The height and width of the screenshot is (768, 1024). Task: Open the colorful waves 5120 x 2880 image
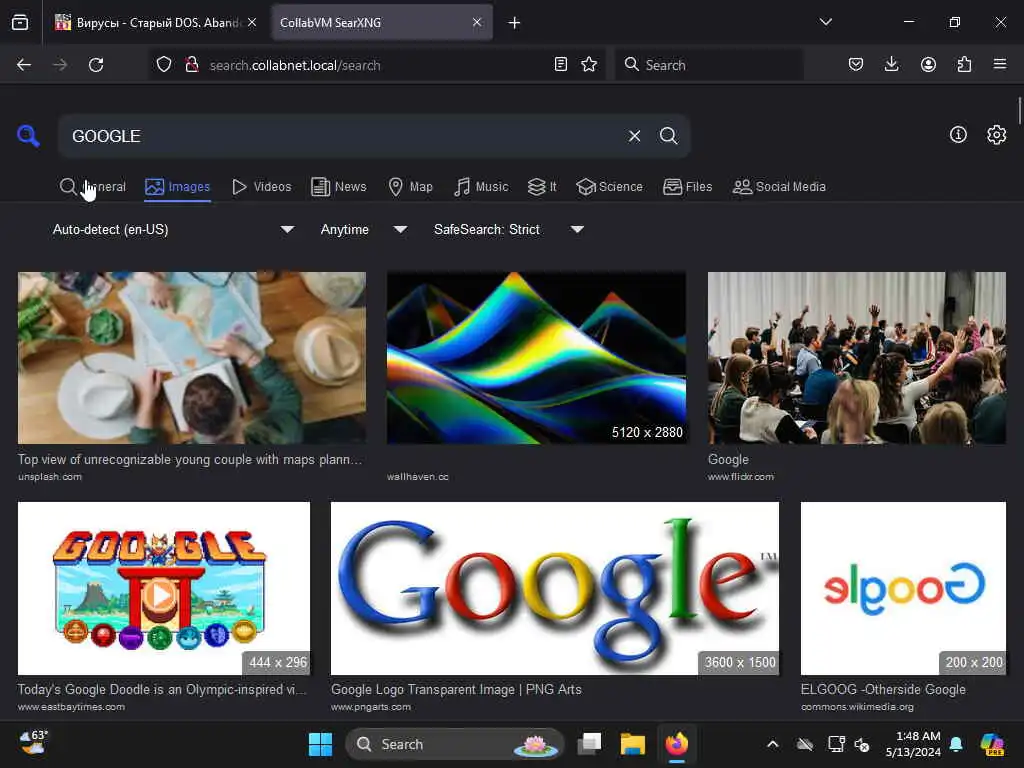536,358
